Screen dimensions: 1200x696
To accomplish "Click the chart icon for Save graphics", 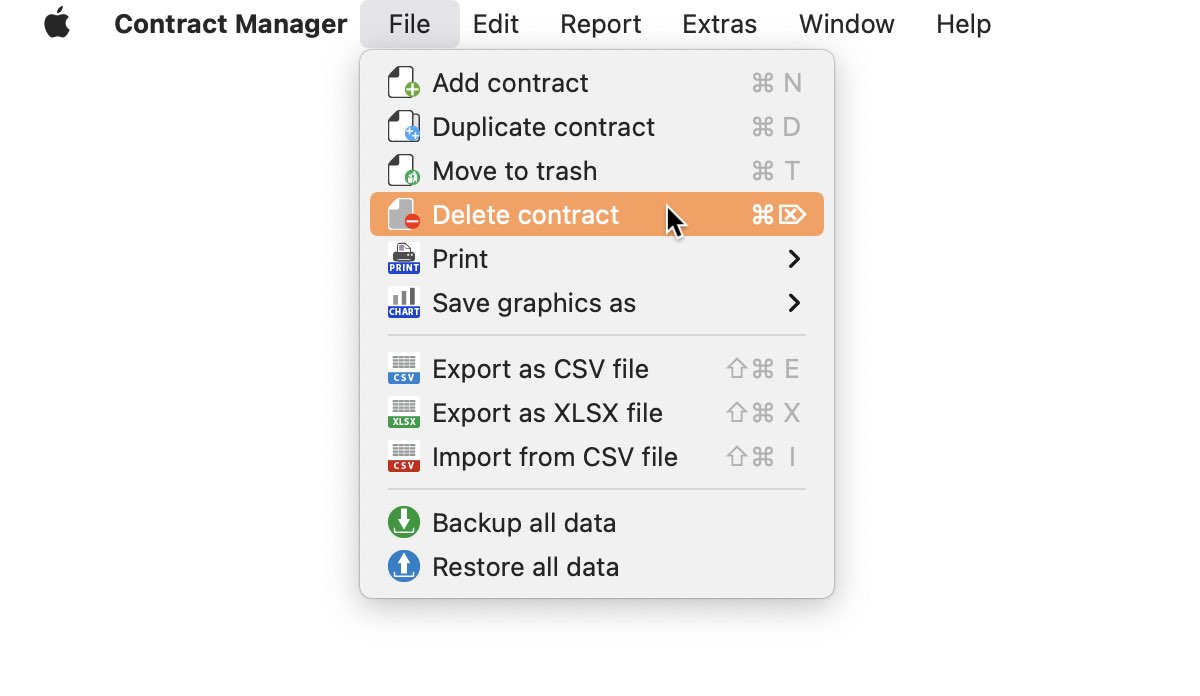I will [x=404, y=303].
